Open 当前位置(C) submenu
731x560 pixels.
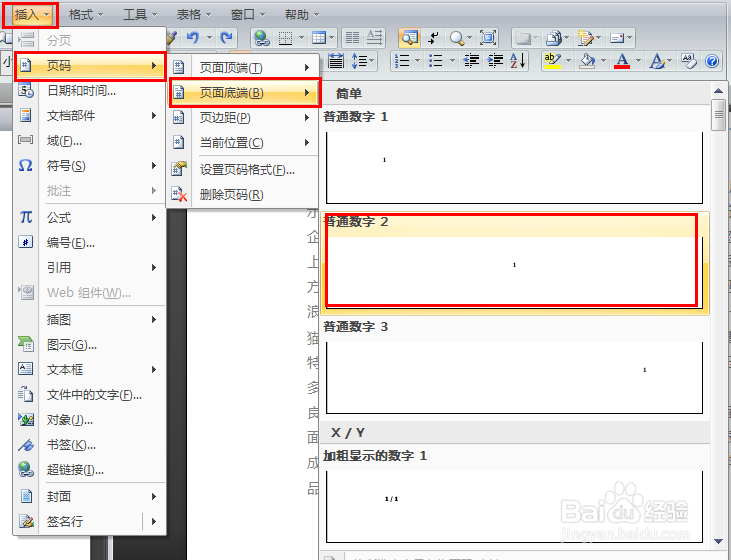pyautogui.click(x=242, y=143)
